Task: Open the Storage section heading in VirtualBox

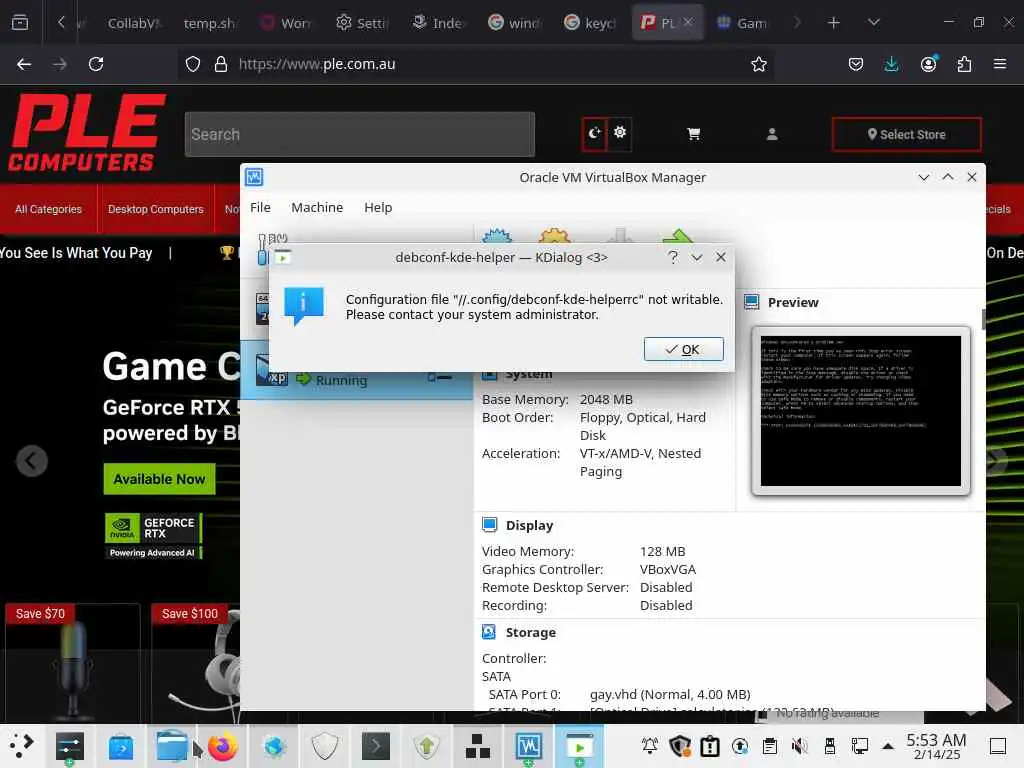Action: point(530,632)
